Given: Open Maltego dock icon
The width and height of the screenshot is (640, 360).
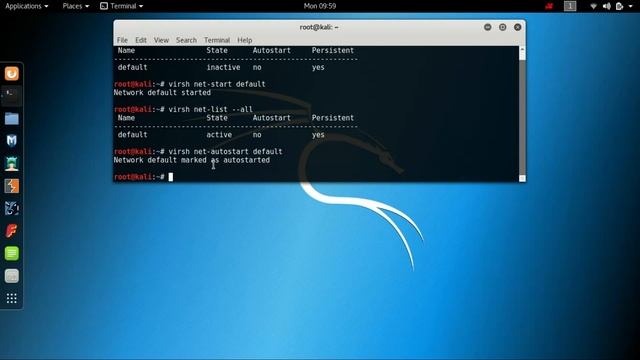Looking at the screenshot, I should 12,209.
